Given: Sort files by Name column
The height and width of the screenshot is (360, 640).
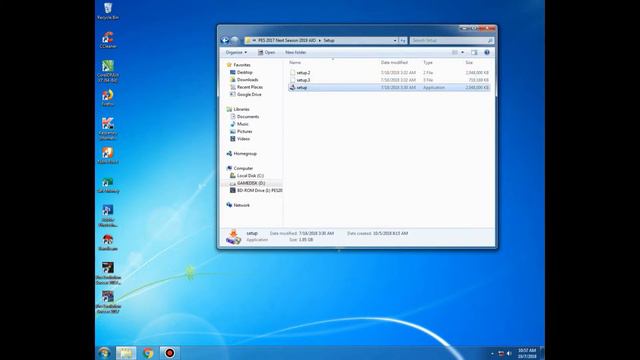Looking at the screenshot, I should [295, 62].
